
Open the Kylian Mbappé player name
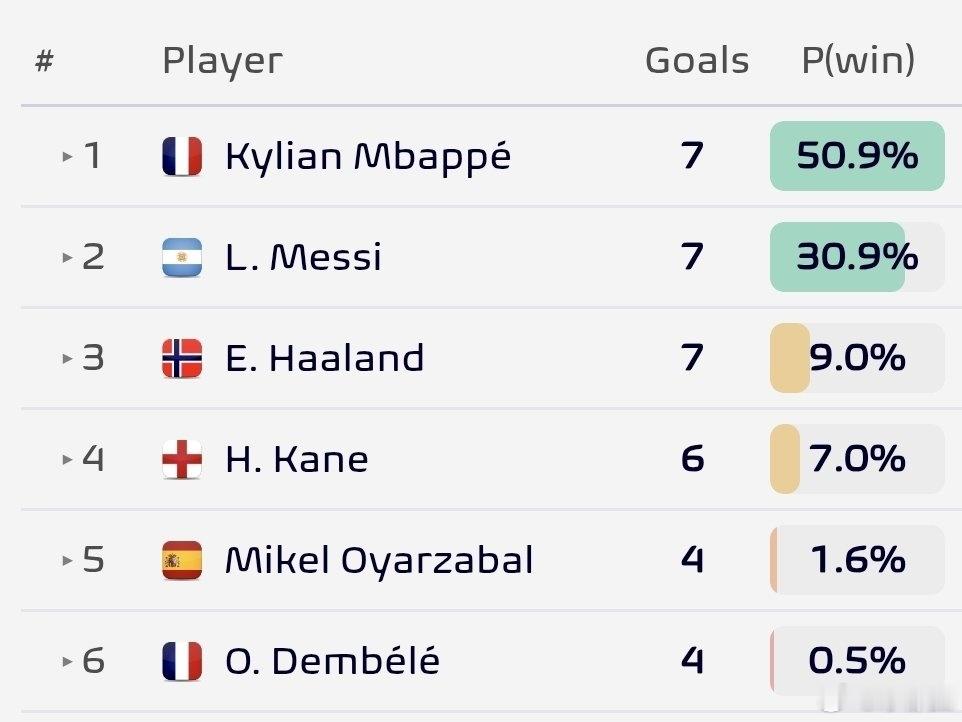pyautogui.click(x=368, y=157)
